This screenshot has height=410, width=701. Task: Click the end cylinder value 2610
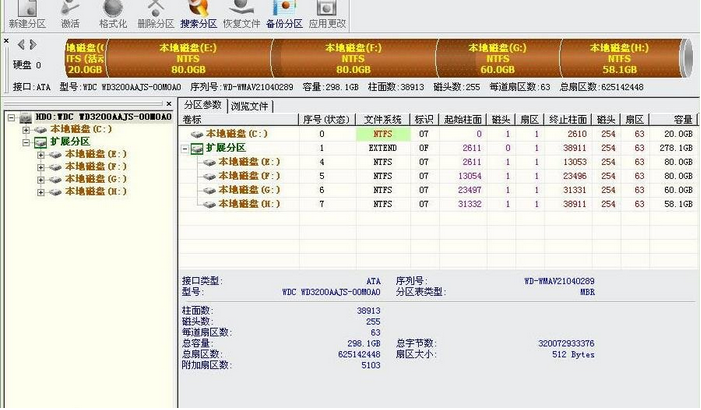coord(577,134)
